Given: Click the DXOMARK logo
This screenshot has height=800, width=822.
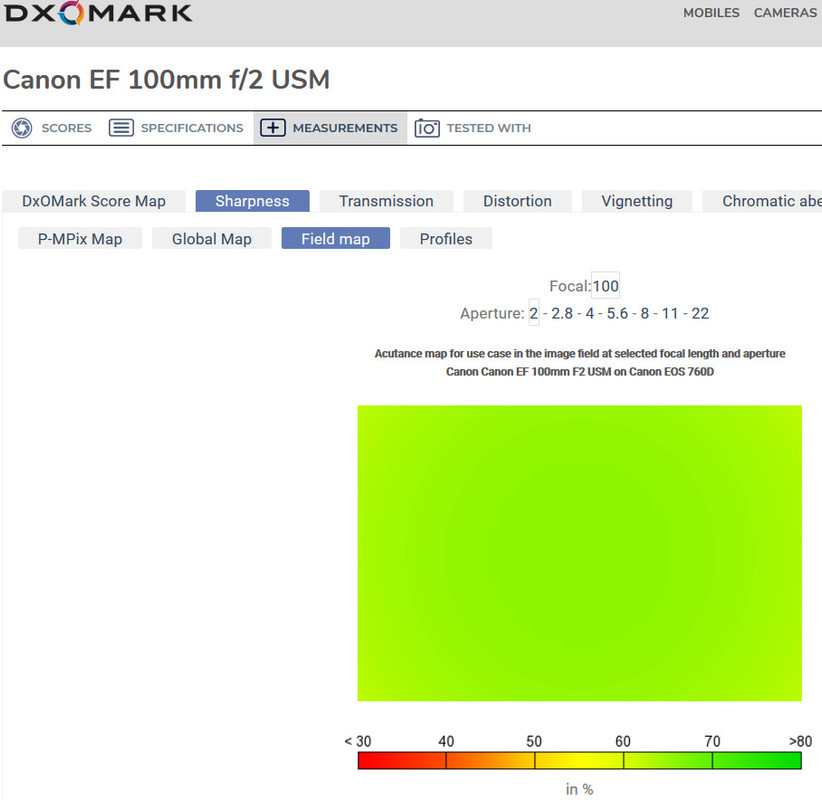Looking at the screenshot, I should point(98,13).
